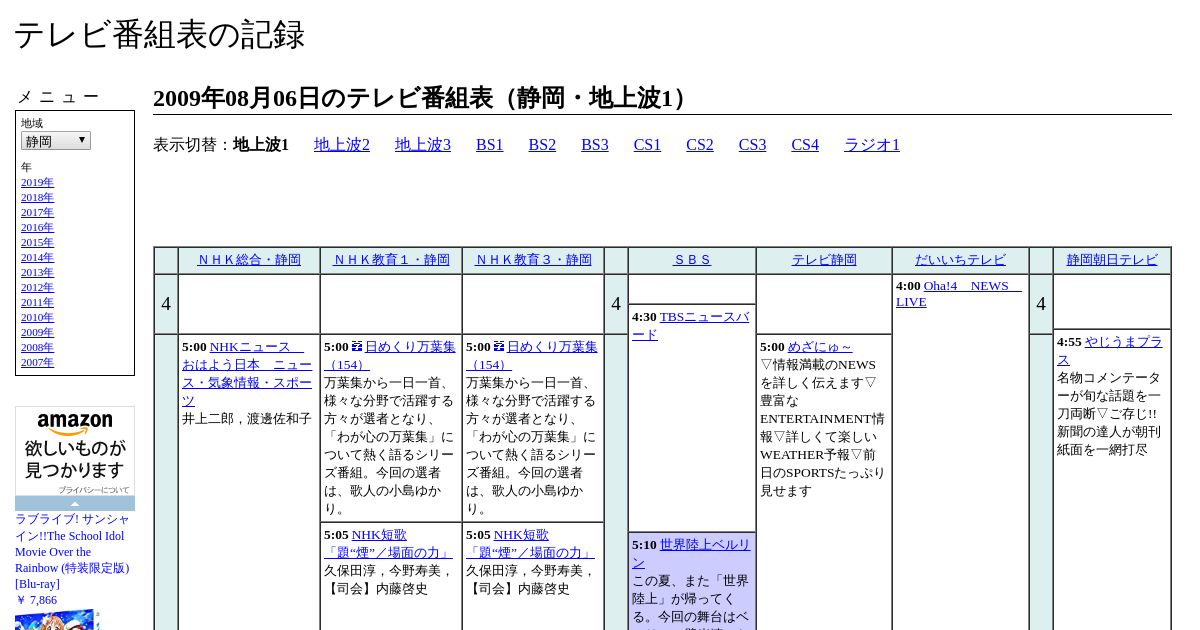1200x630 pixels.
Task: Open the 5:10 世界陸上ベルリン program
Action: point(691,554)
